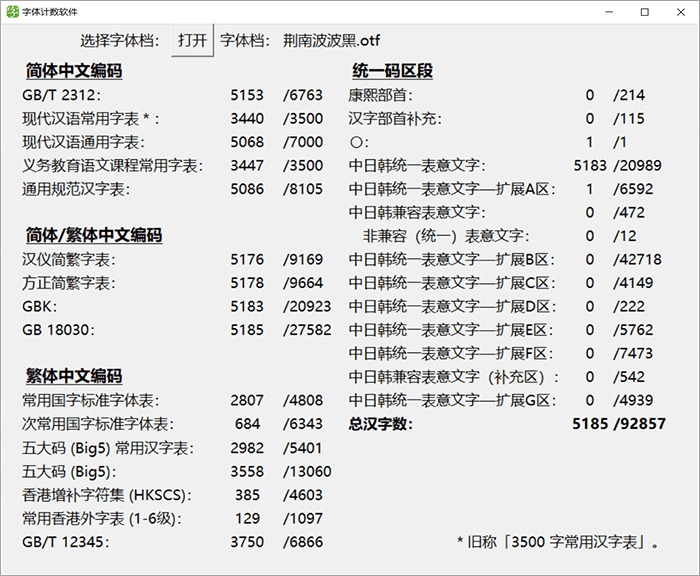
Task: Click the 扩展C区 row label
Action: coord(452,283)
